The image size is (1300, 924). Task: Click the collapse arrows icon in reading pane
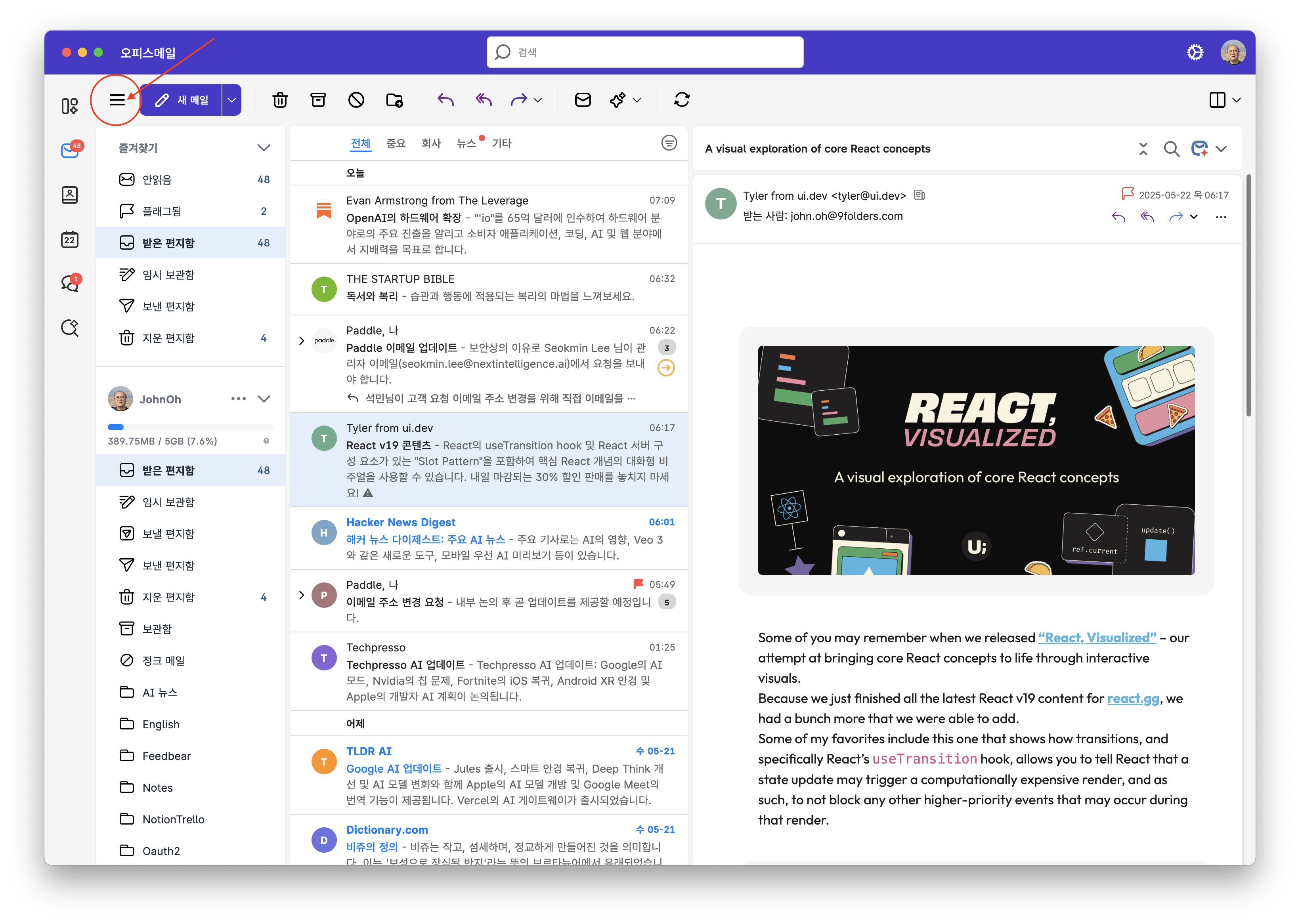pos(1143,149)
